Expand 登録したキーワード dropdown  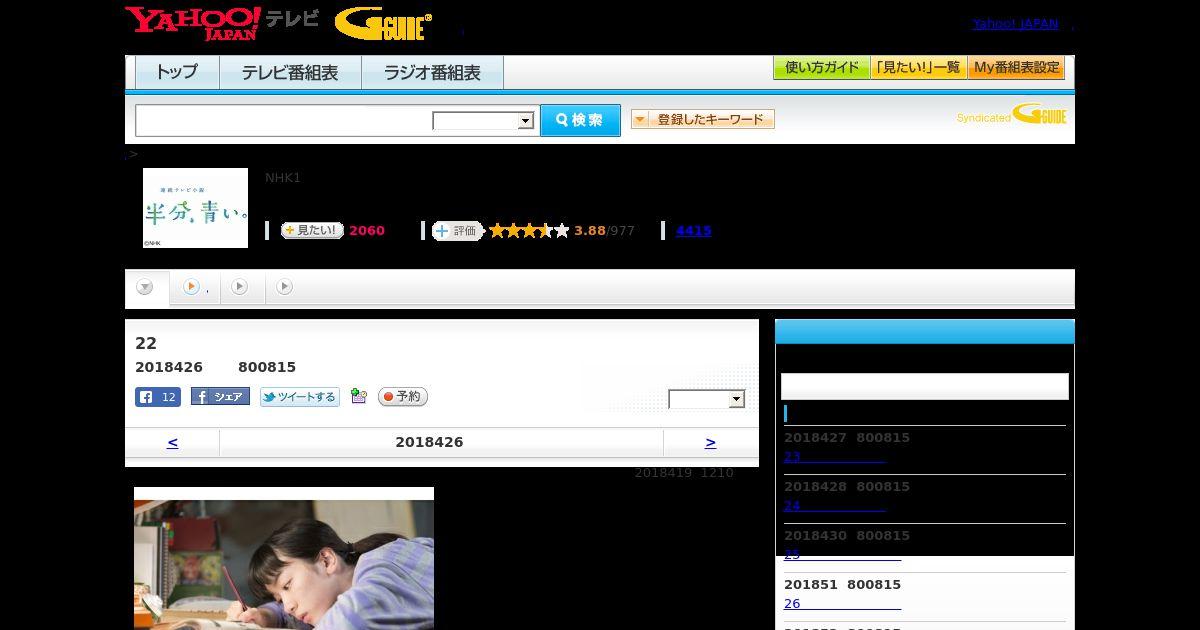pyautogui.click(x=703, y=120)
